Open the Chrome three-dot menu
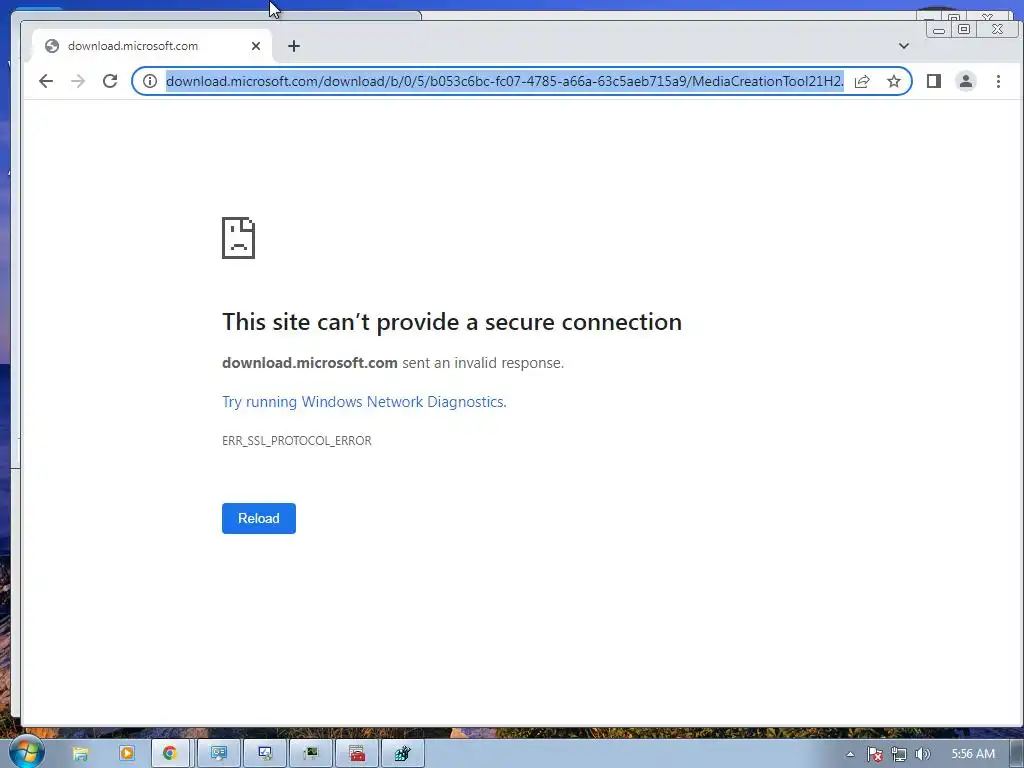 pos(998,81)
